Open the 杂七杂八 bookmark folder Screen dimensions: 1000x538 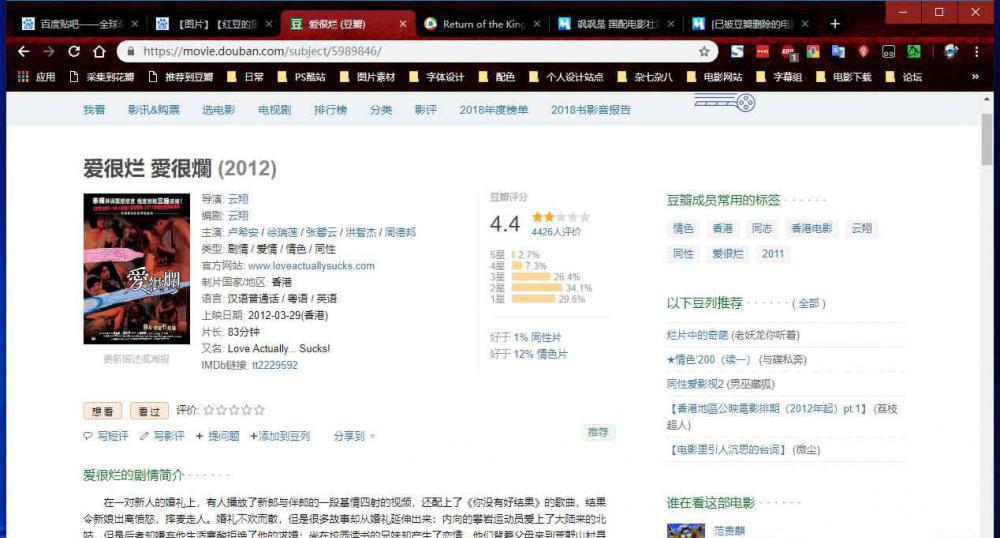(645, 76)
